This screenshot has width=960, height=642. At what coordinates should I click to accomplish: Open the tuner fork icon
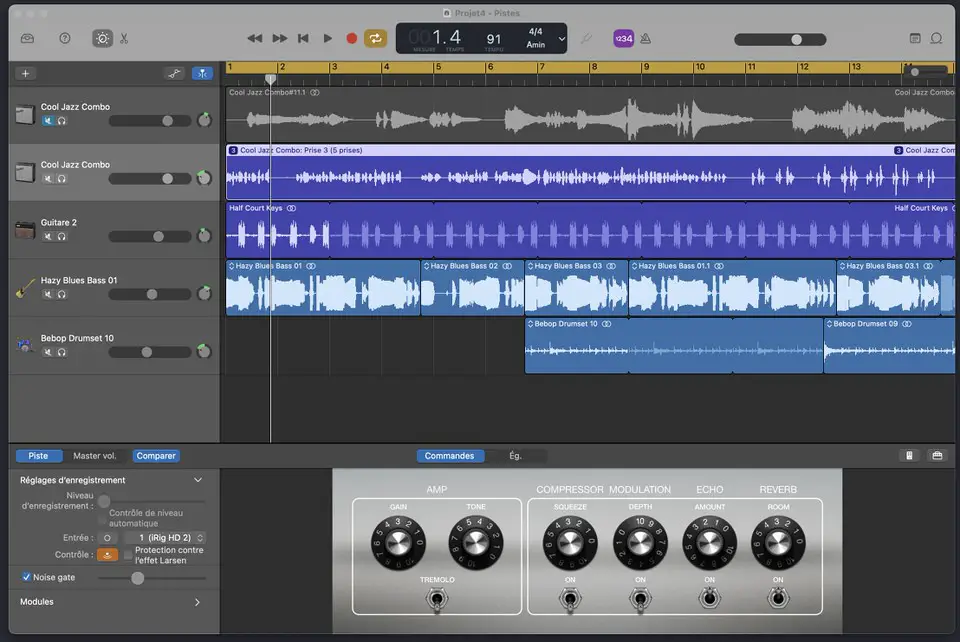[x=586, y=39]
